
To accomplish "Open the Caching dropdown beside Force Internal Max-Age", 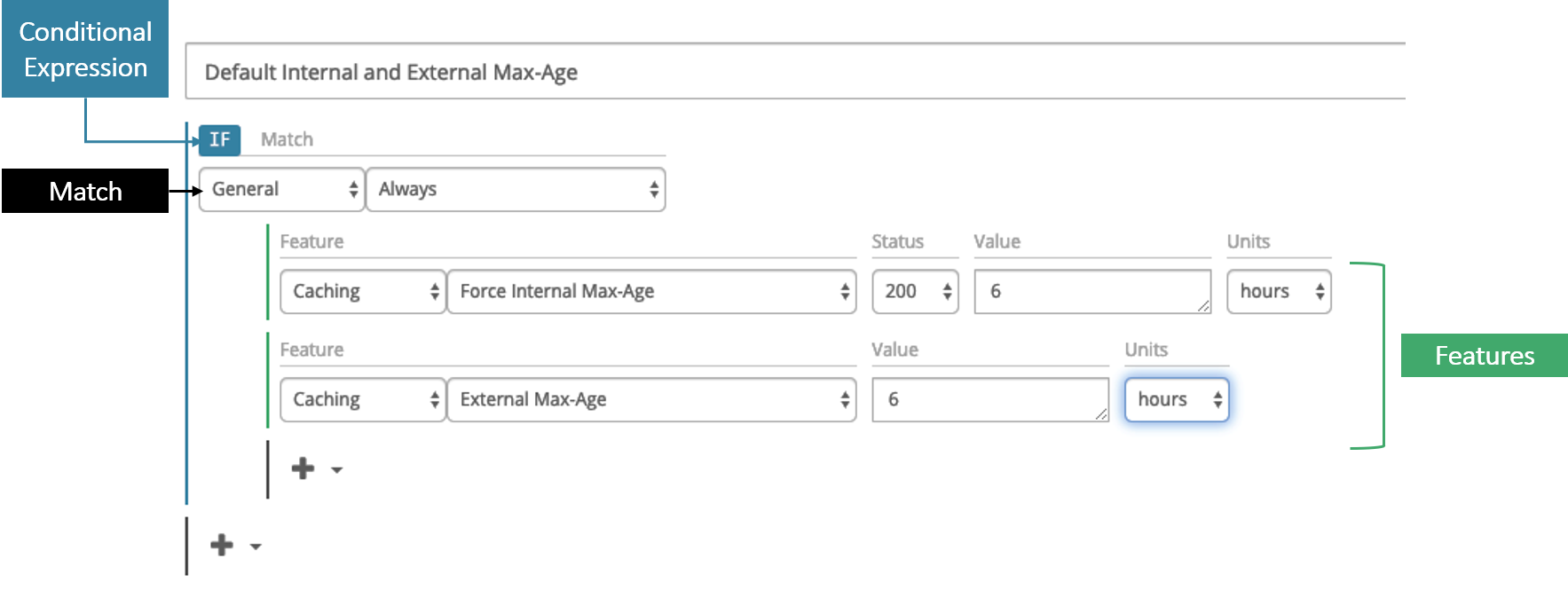I will point(363,292).
